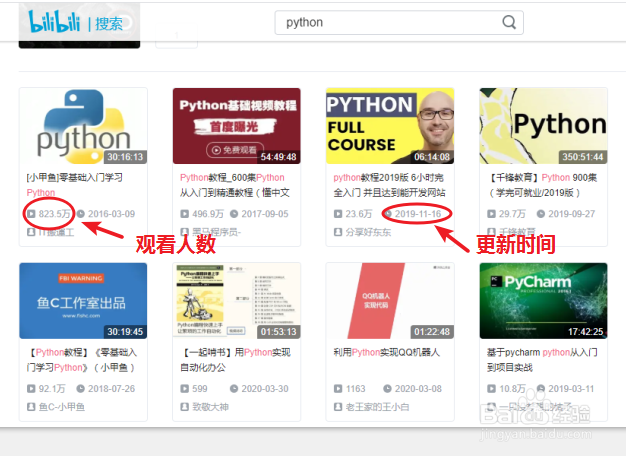
Task: Open uploader 老王家的王小白 profile
Action: tap(377, 407)
